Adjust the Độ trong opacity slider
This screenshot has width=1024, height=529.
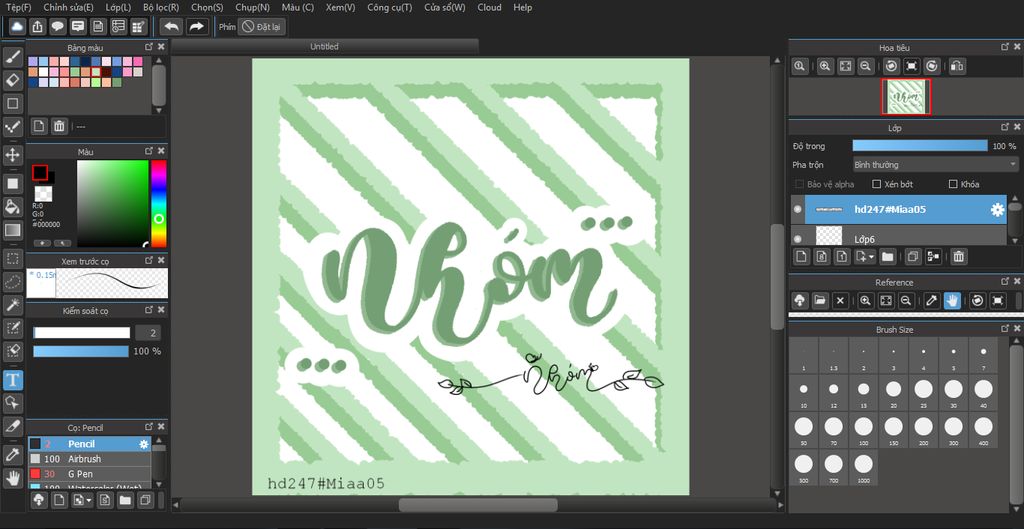point(920,146)
